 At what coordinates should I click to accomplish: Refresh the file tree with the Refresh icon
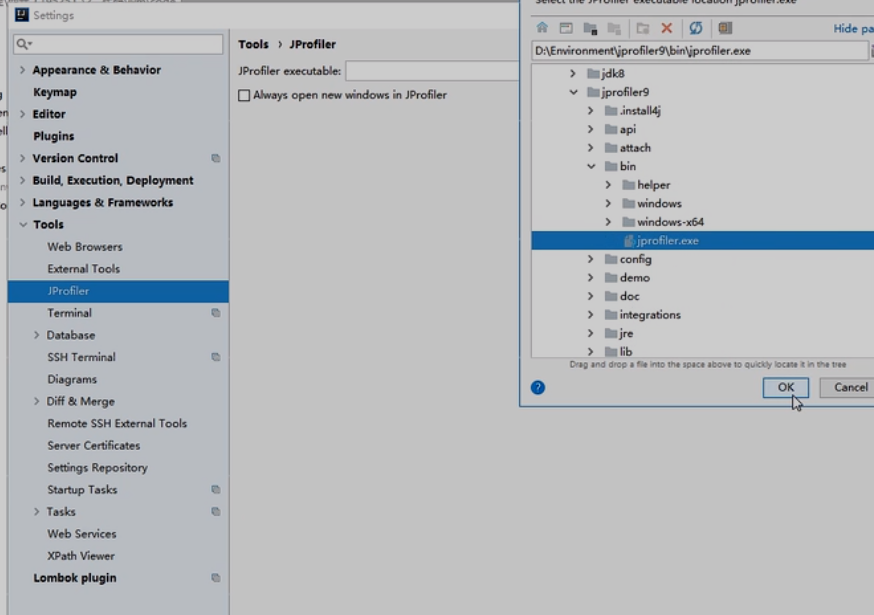coord(696,28)
